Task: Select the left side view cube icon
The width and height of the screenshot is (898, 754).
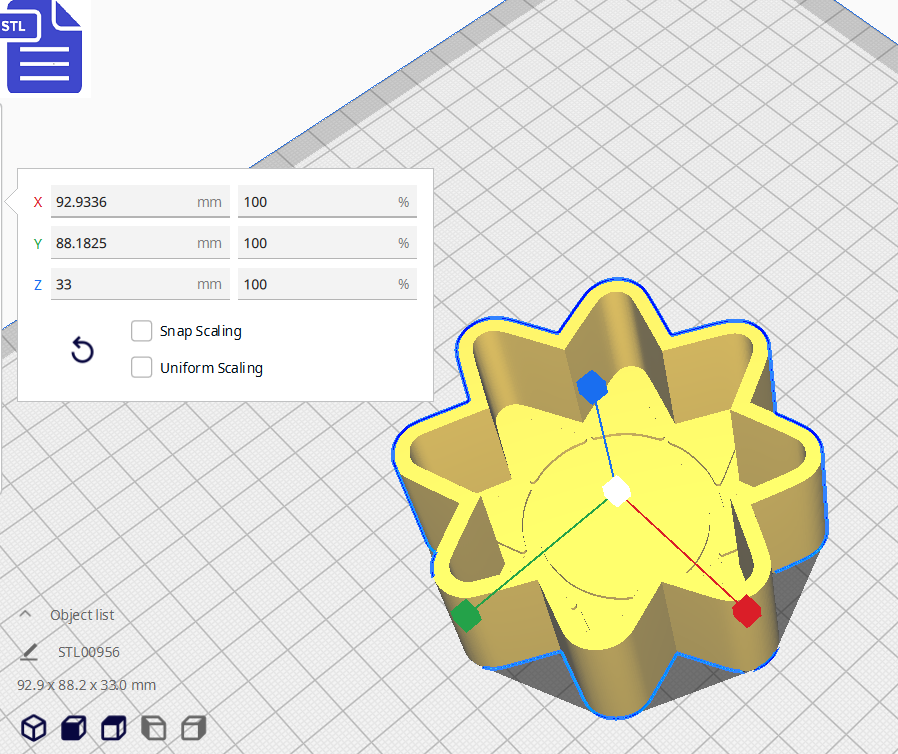Action: (154, 727)
